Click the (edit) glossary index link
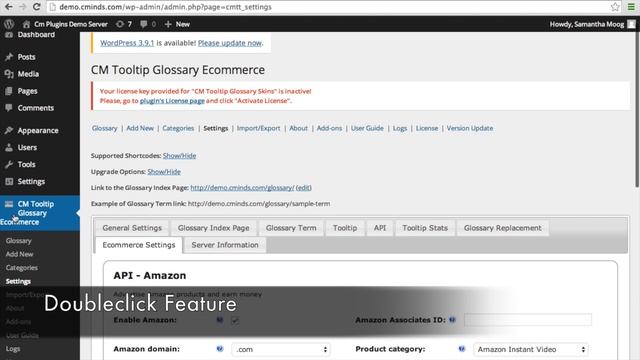The height and width of the screenshot is (360, 640). 304,188
